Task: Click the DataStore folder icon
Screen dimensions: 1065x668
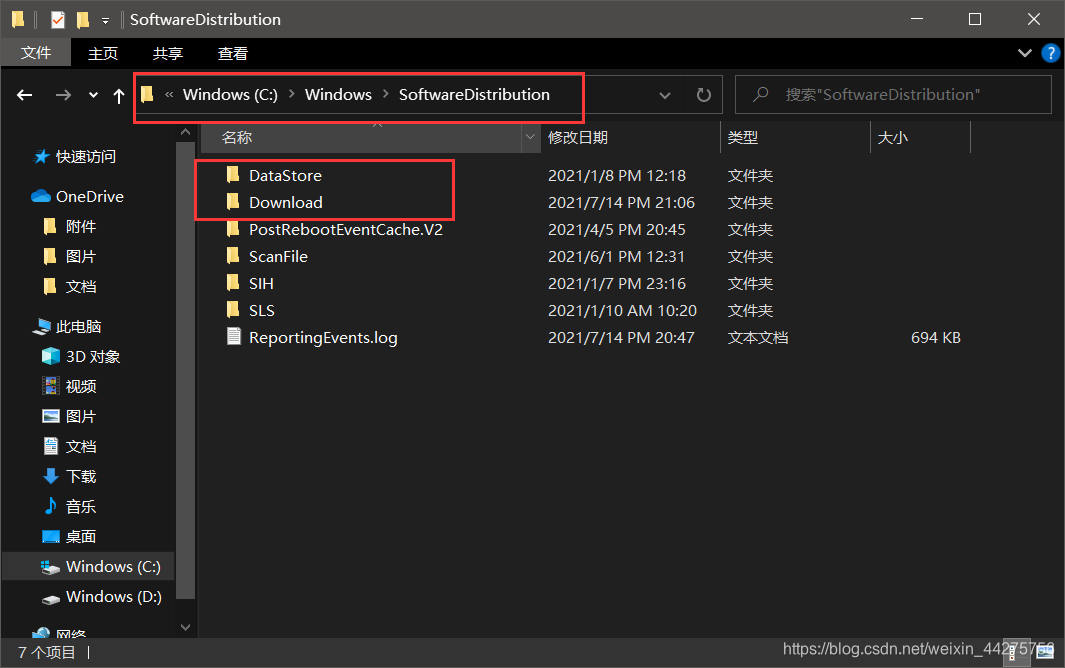Action: point(233,175)
